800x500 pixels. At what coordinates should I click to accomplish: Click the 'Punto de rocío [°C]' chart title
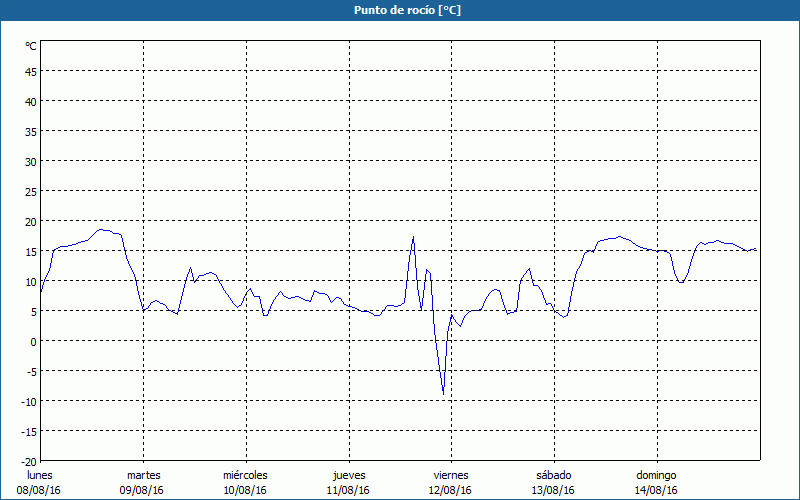pos(400,10)
